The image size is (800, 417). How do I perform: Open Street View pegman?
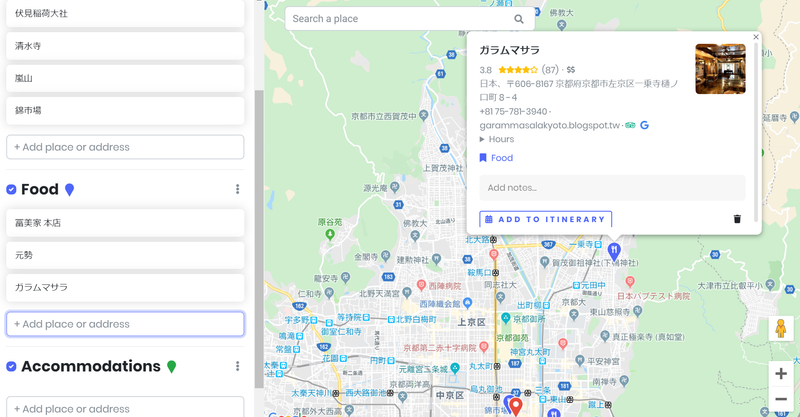tap(781, 328)
